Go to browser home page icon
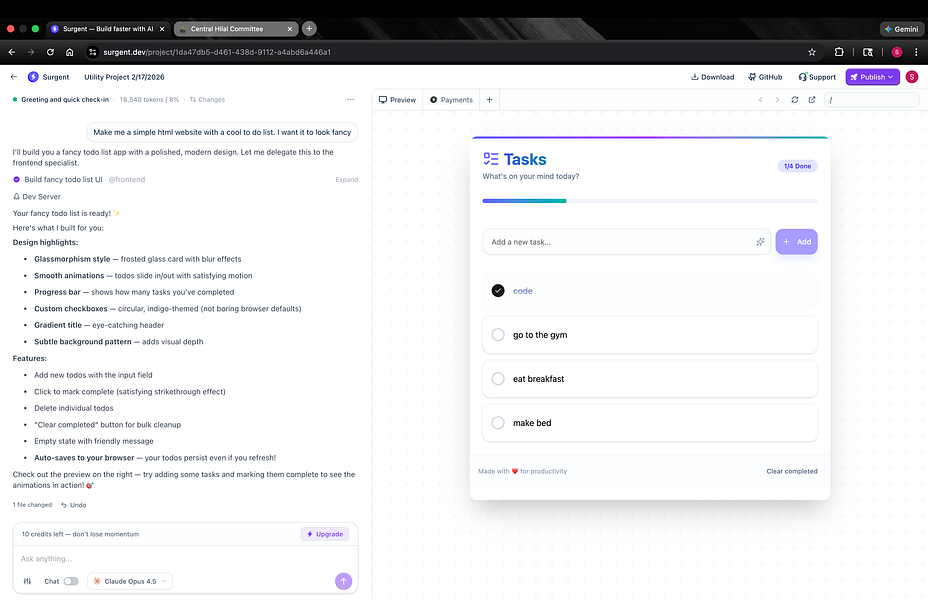928x600 pixels. click(x=69, y=52)
